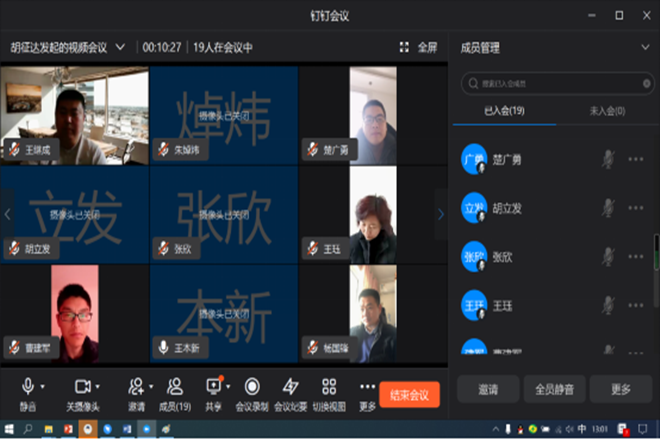This screenshot has width=660, height=440.
Task: Enter 全屏 fullscreen mode
Action: [x=419, y=47]
